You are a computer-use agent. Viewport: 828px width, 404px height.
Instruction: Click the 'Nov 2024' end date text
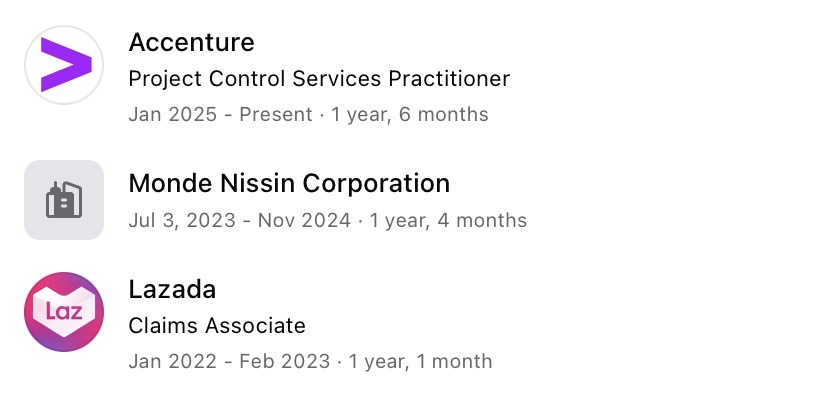tap(304, 220)
